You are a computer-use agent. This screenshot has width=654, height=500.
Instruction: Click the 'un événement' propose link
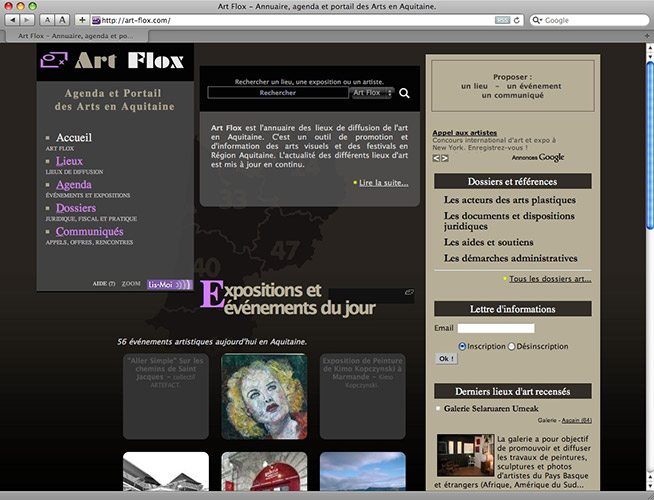(534, 86)
